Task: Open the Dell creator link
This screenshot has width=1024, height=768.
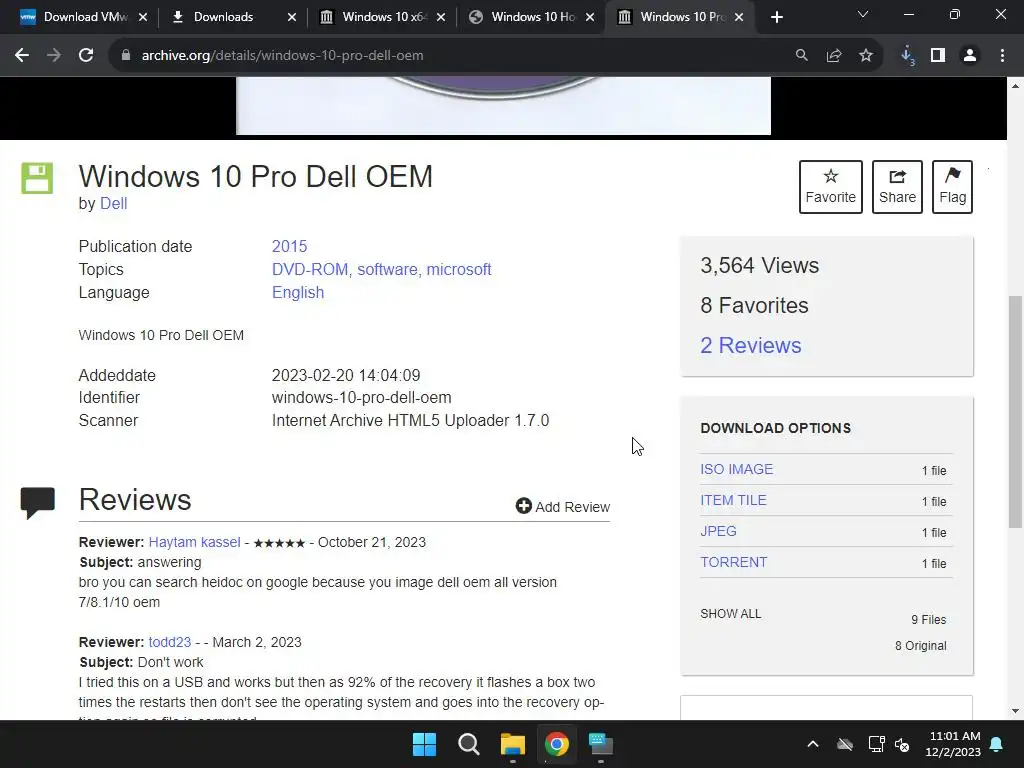Action: (x=114, y=204)
